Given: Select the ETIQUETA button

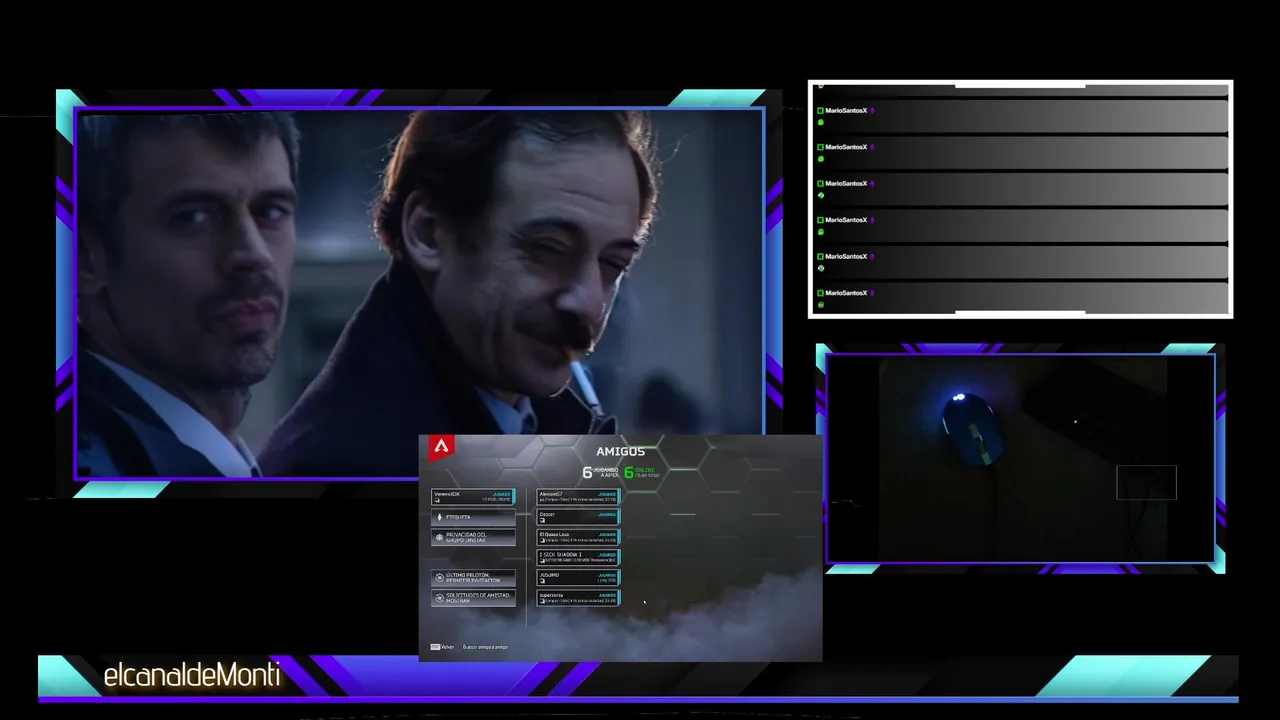Looking at the screenshot, I should tap(473, 517).
